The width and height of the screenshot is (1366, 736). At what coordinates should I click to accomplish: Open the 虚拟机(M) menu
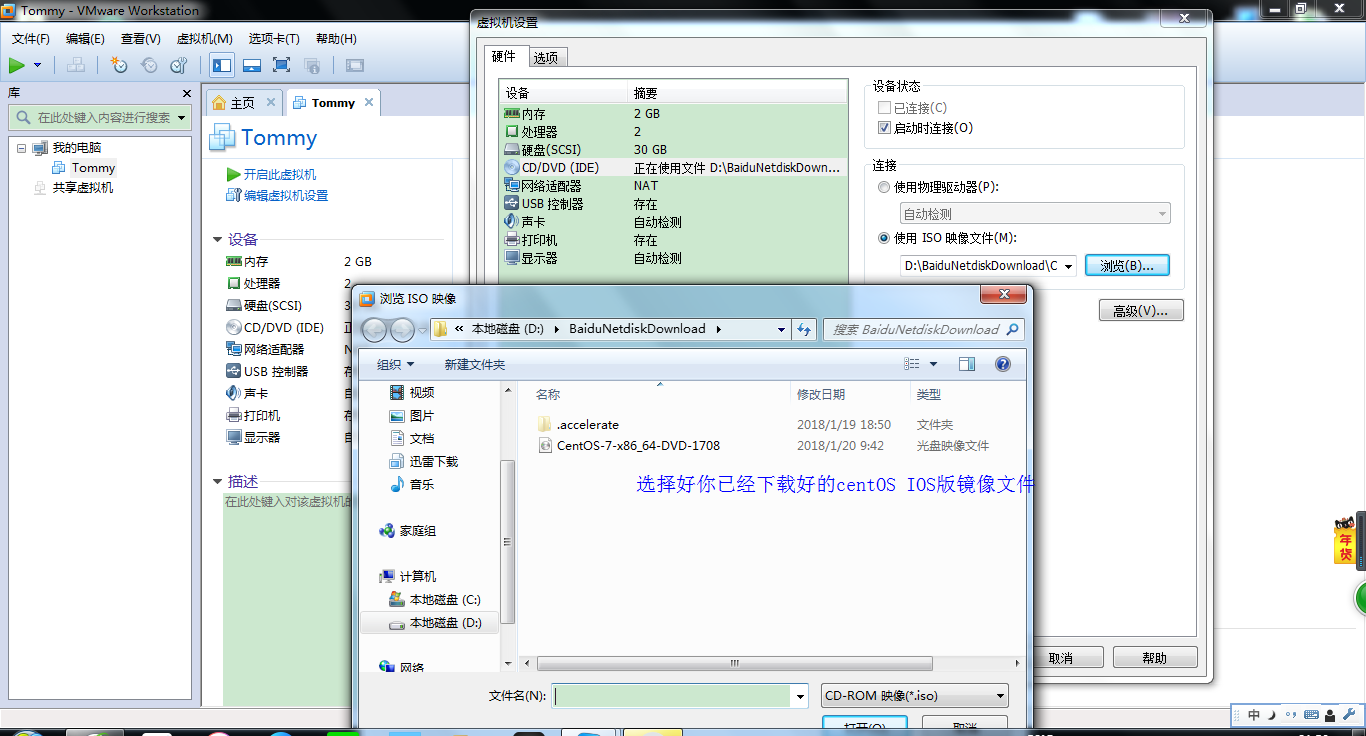pyautogui.click(x=204, y=39)
